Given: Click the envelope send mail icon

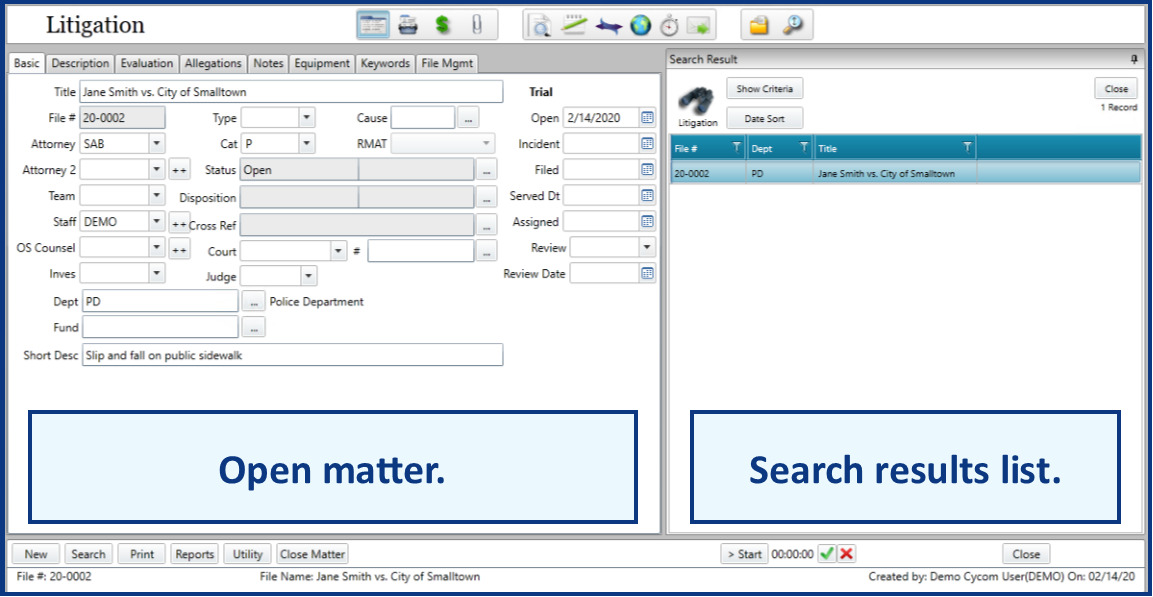Looking at the screenshot, I should pos(699,26).
